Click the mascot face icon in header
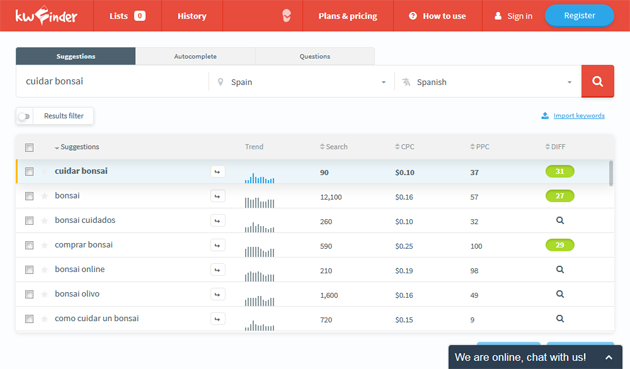Viewport: 630px width, 369px height. click(x=286, y=16)
